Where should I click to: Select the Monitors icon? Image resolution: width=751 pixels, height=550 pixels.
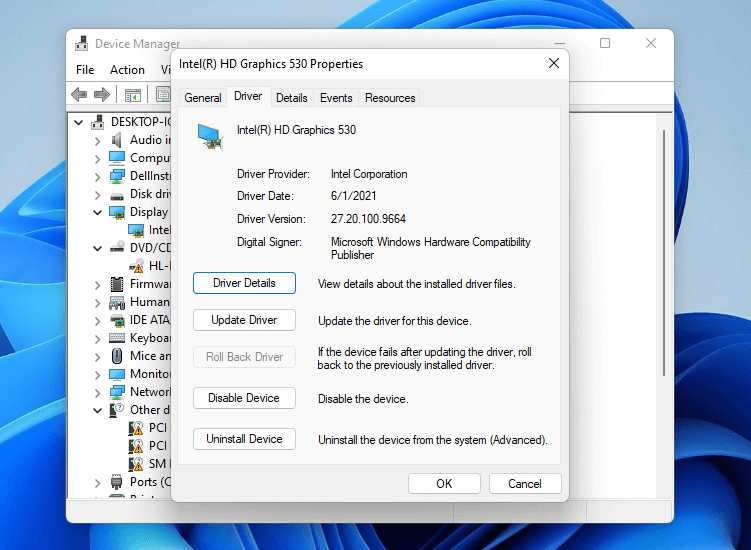click(x=117, y=374)
